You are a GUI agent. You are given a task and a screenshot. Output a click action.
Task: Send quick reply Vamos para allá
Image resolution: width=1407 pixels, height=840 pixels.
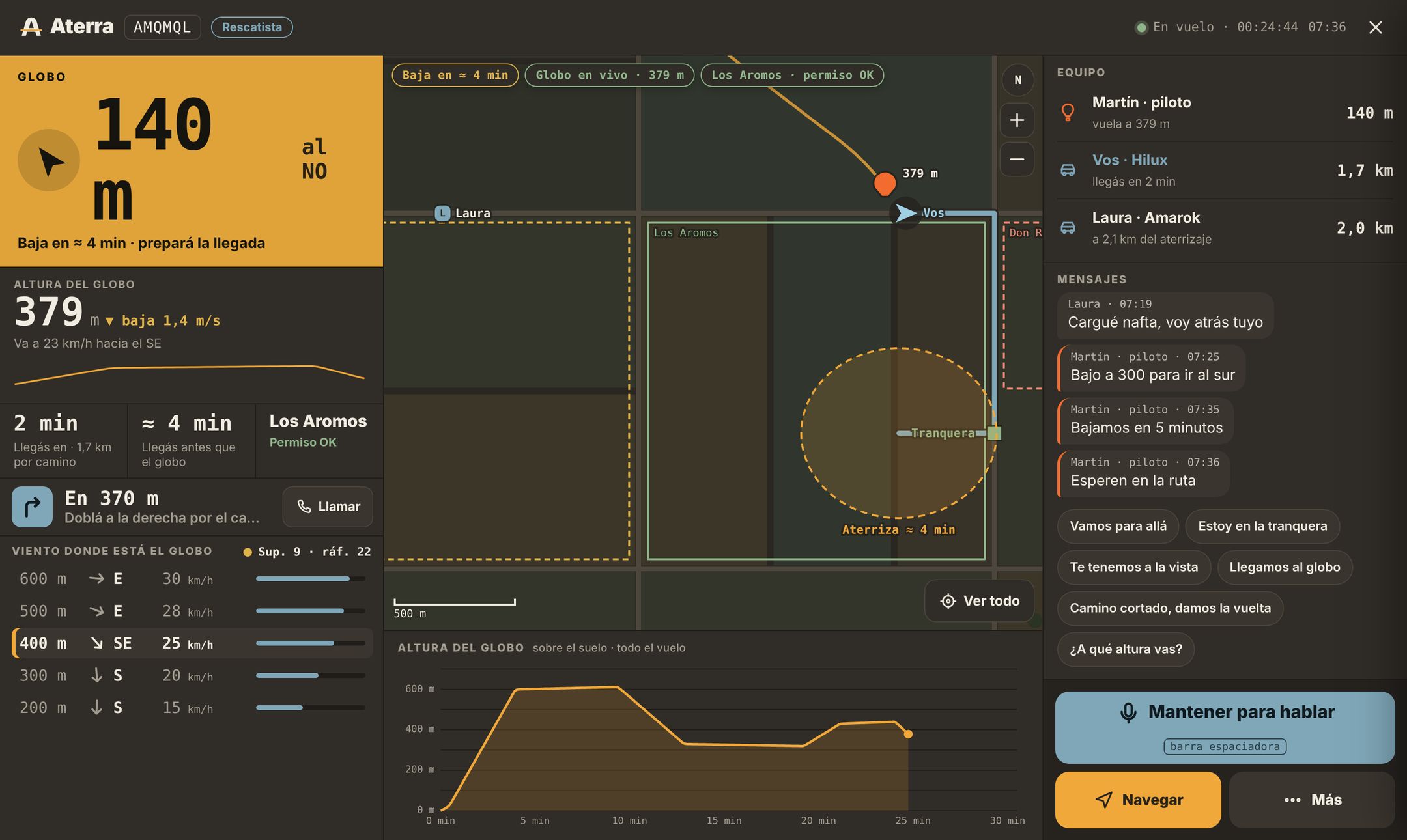1118,526
